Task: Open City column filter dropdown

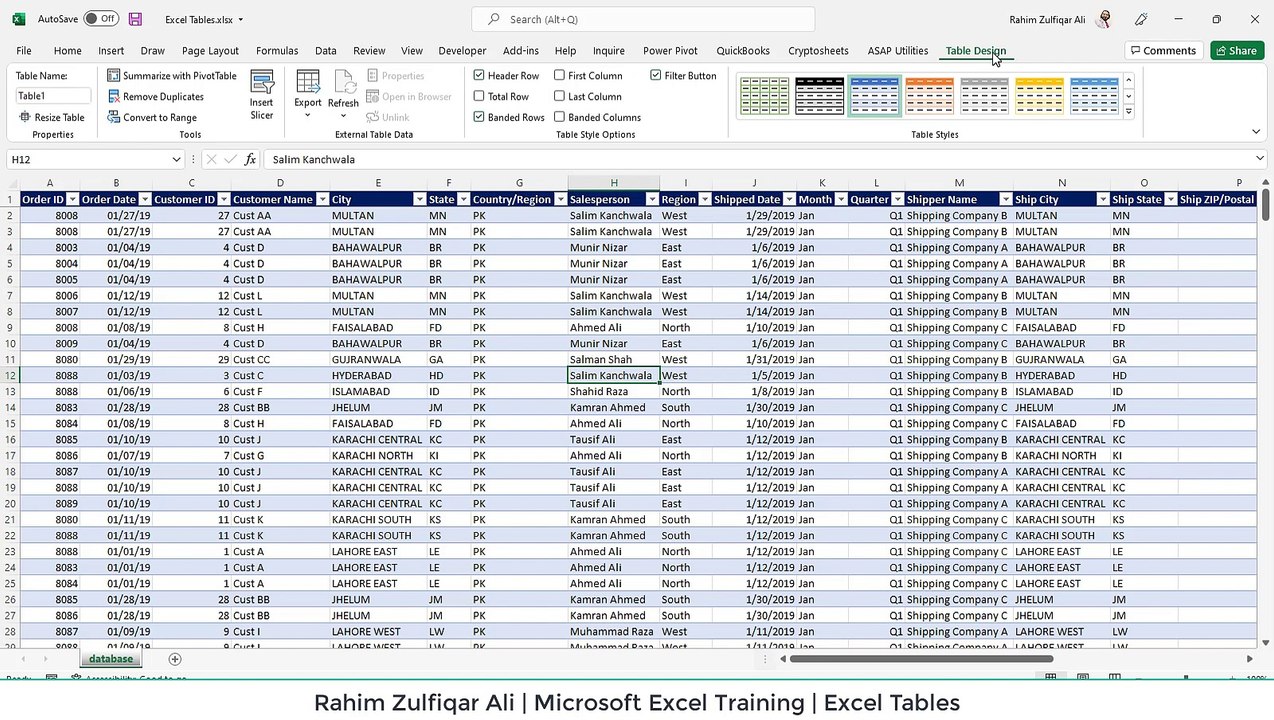Action: 419,200
